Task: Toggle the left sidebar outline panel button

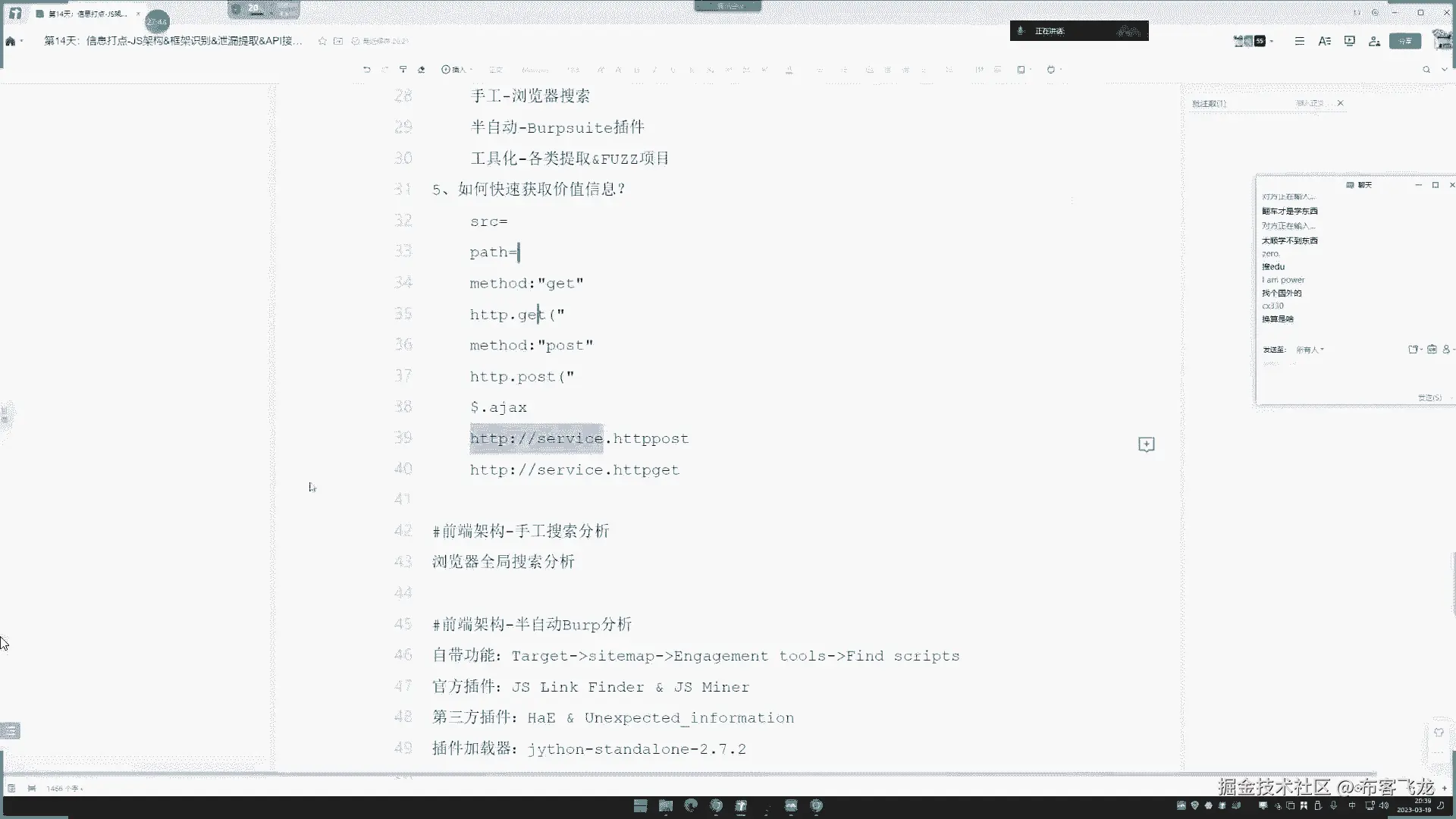Action: pos(10,730)
